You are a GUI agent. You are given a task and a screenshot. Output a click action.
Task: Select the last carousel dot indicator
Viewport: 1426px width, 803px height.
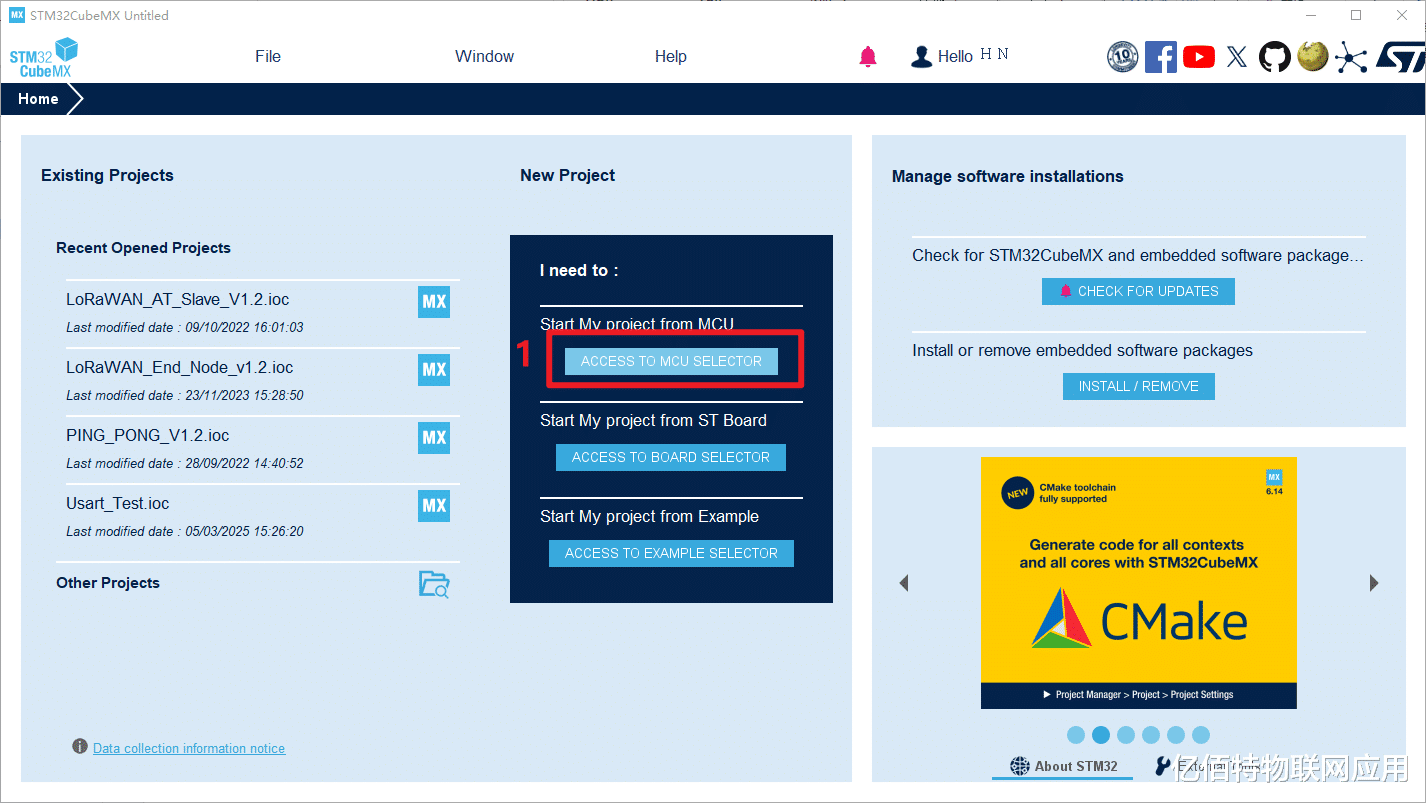click(1201, 735)
